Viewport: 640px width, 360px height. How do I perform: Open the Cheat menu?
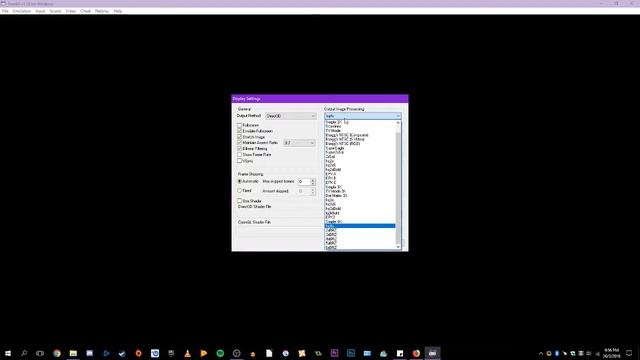pyautogui.click(x=85, y=11)
